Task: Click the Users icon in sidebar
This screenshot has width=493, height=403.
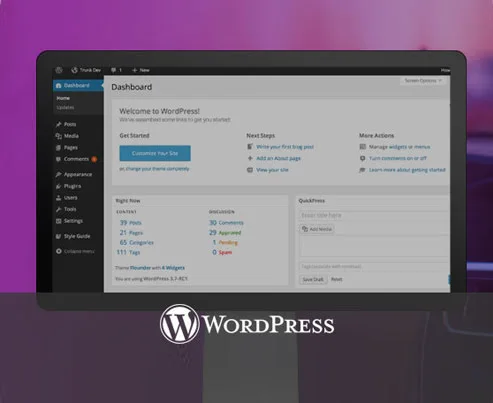Action: [59, 198]
